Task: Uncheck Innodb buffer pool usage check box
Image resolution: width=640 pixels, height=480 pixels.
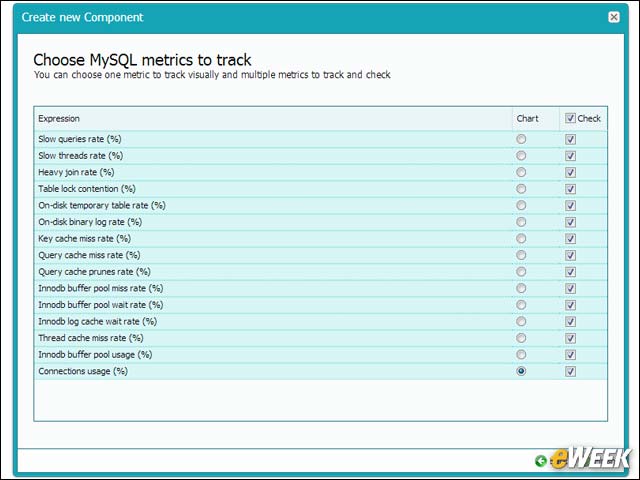Action: [x=570, y=355]
